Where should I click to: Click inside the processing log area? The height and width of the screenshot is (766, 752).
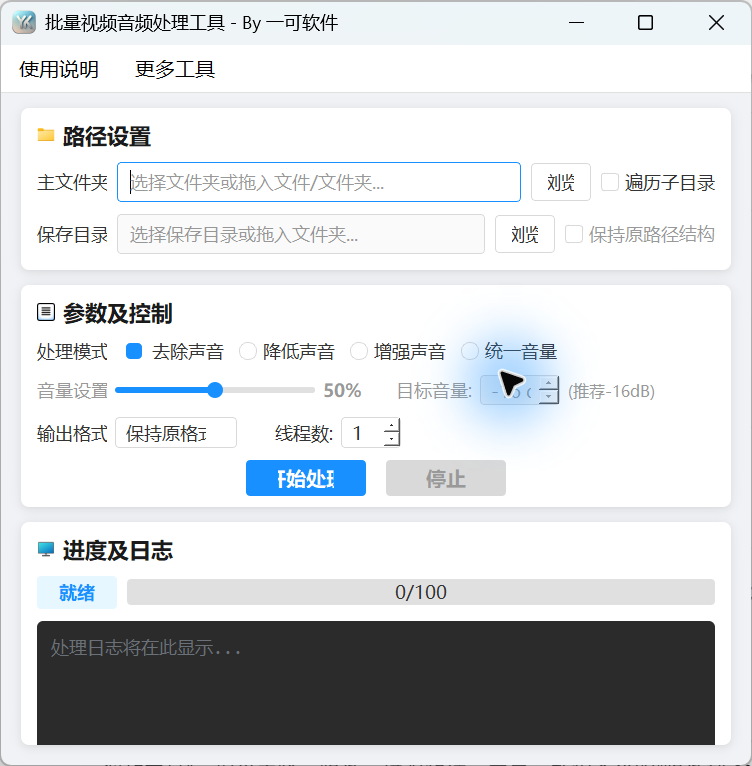coord(376,683)
